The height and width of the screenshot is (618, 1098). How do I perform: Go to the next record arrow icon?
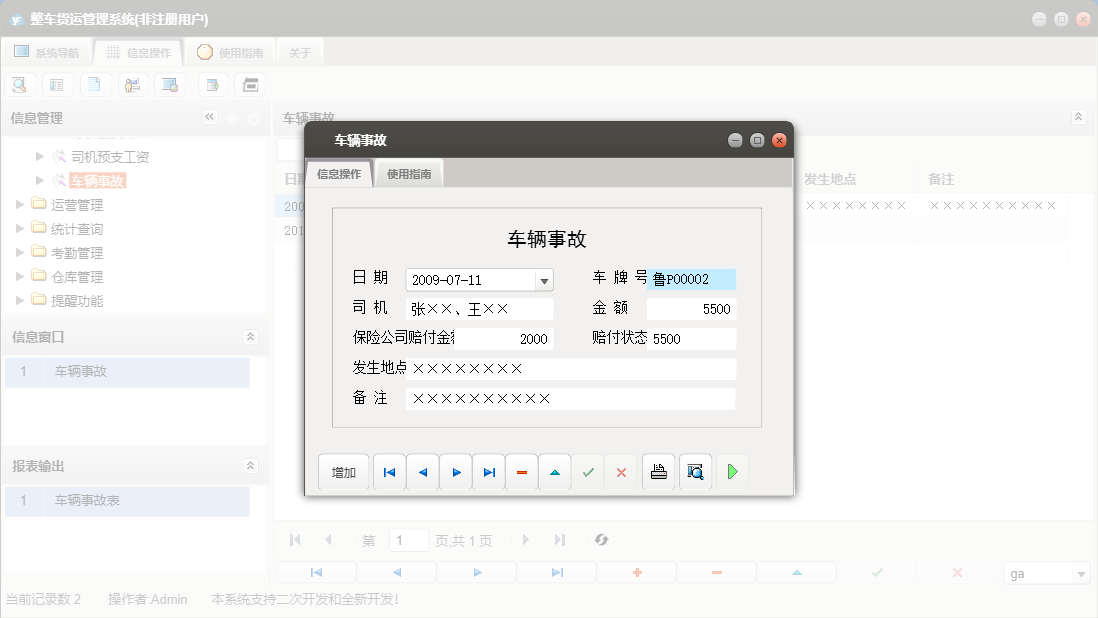(455, 471)
